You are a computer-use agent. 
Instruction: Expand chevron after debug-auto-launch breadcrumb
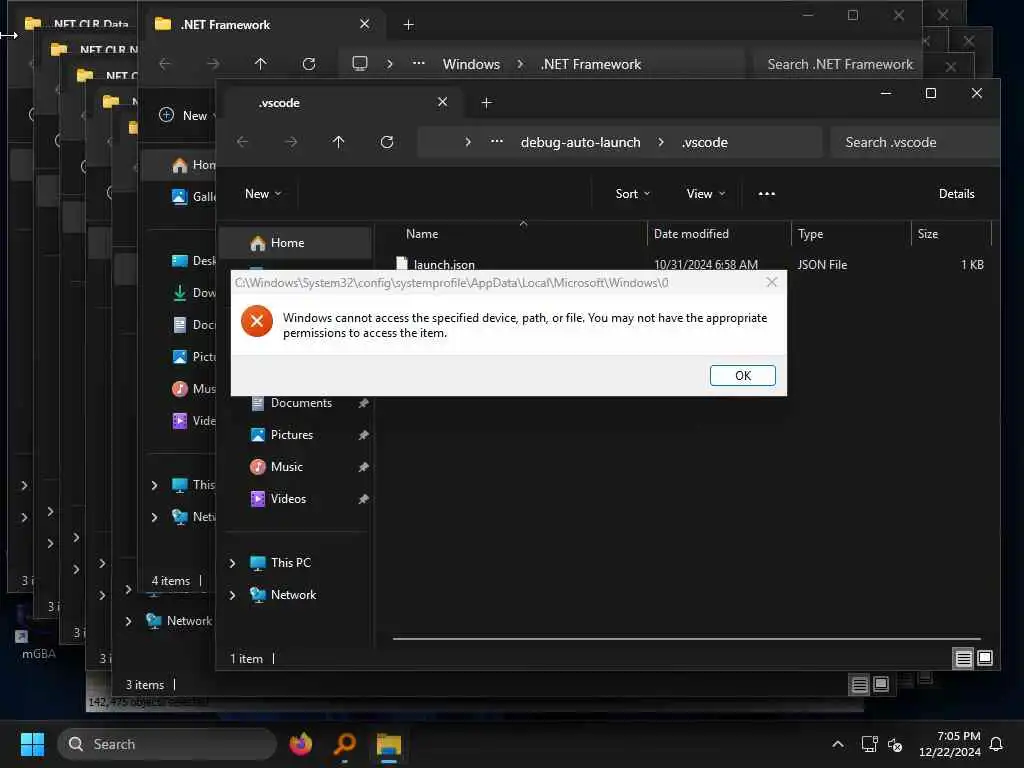coord(661,142)
